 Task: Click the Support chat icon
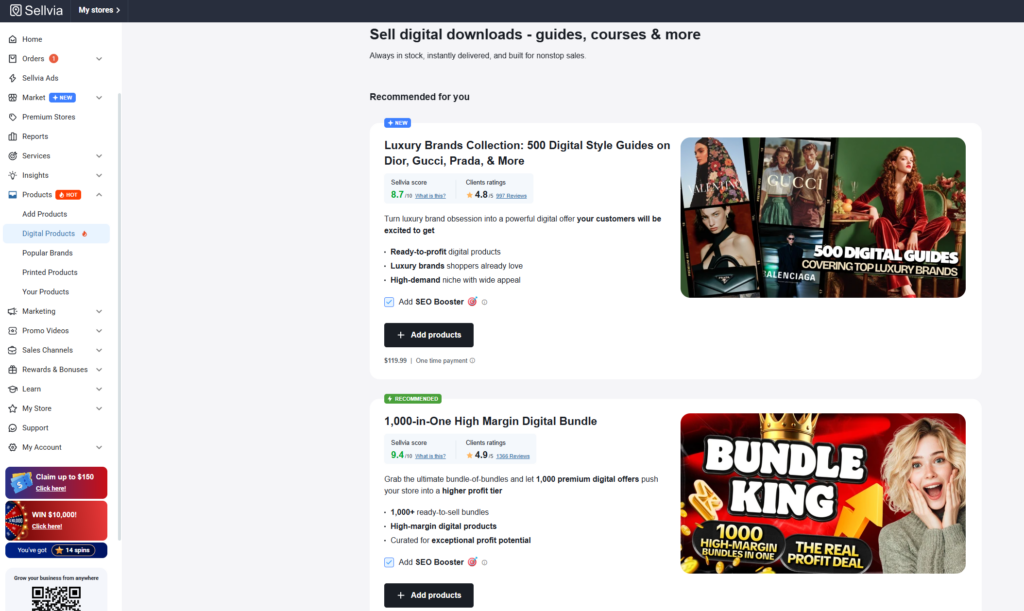click(x=12, y=428)
